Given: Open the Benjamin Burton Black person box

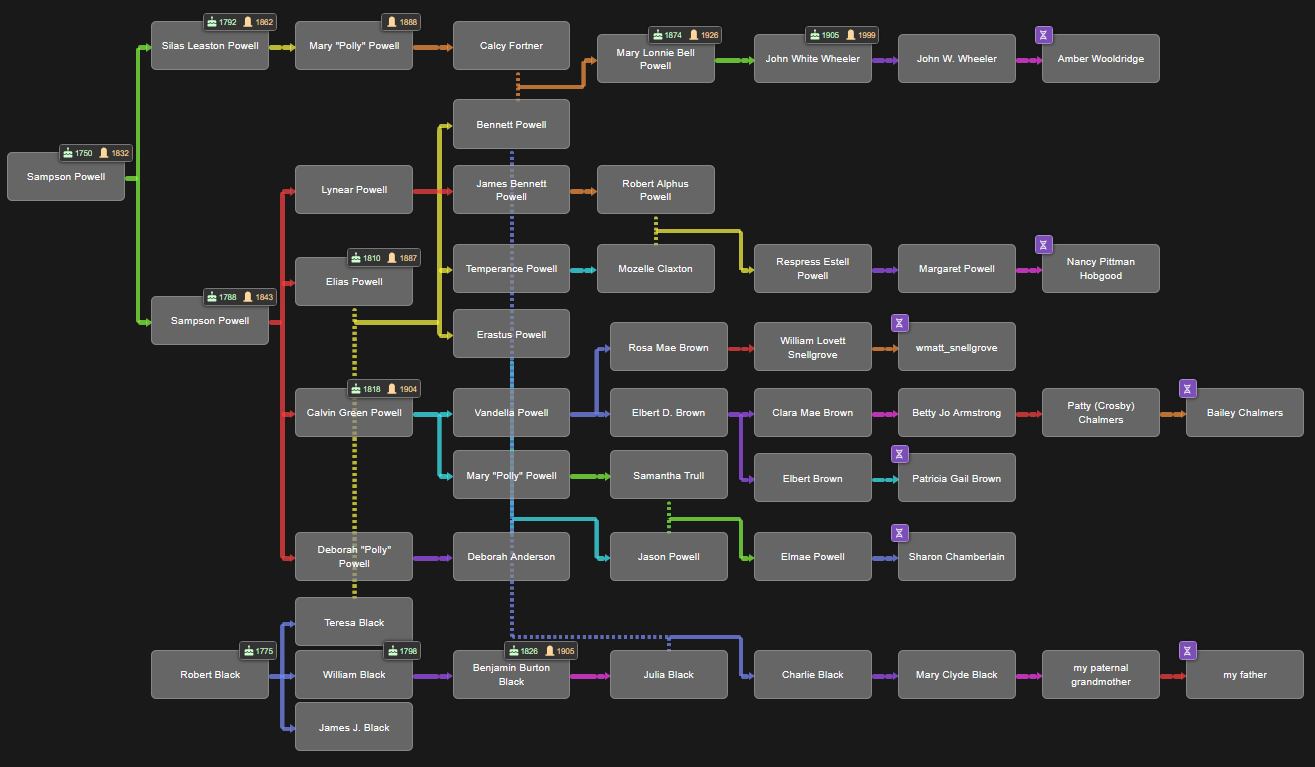Looking at the screenshot, I should click(511, 675).
